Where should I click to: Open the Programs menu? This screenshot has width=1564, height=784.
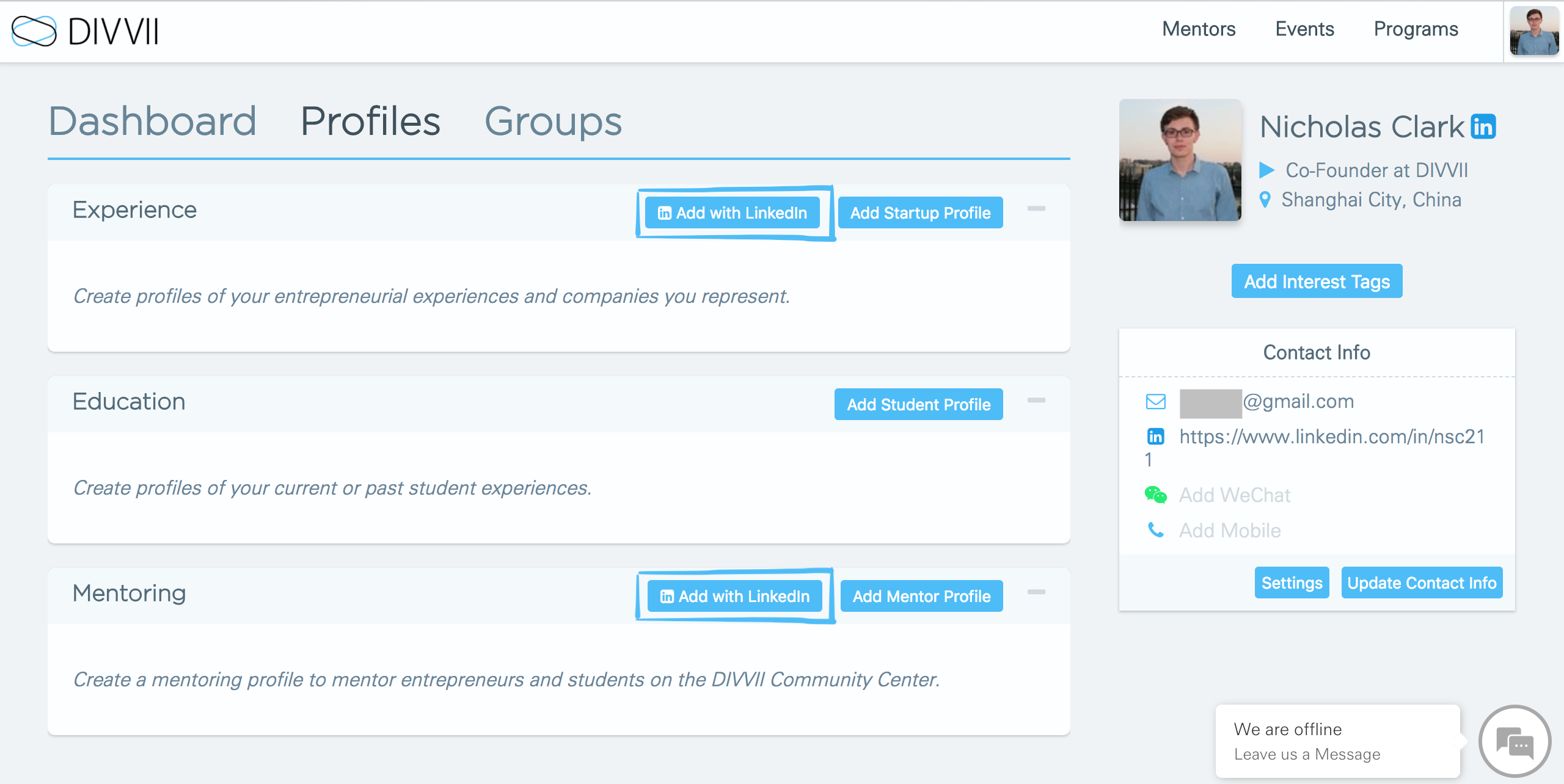(x=1416, y=29)
